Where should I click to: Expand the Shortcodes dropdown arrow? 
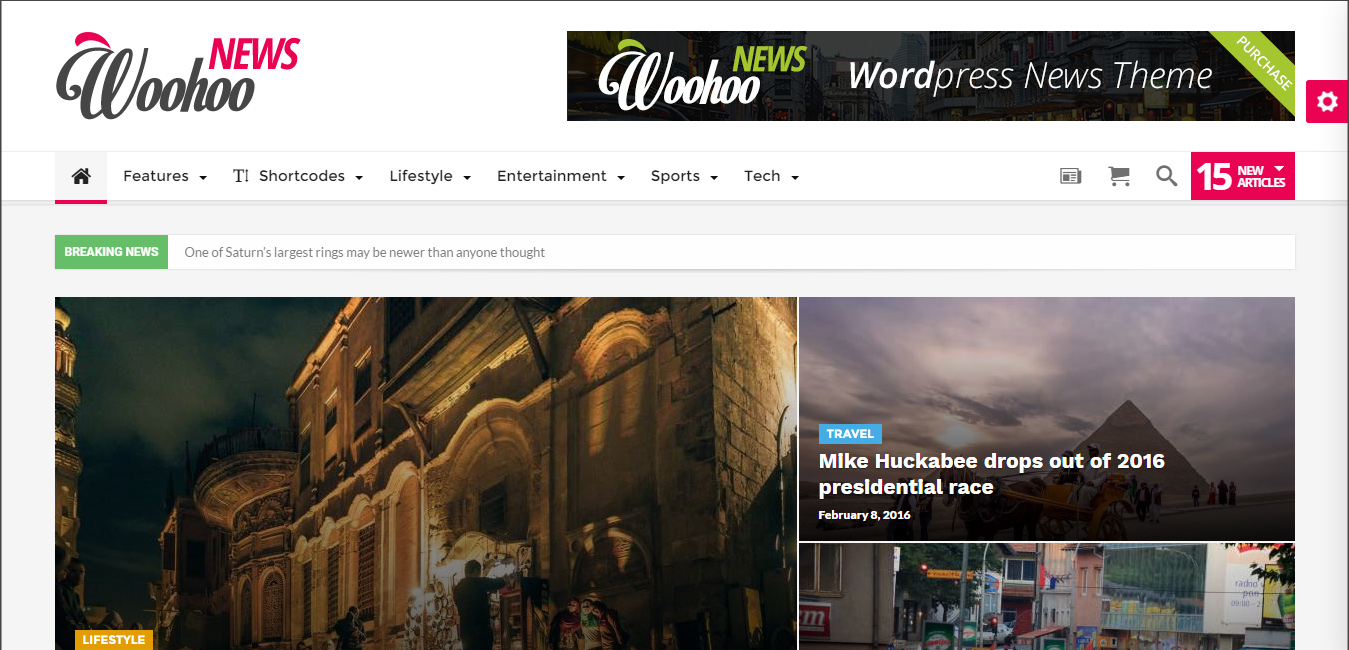[x=359, y=177]
